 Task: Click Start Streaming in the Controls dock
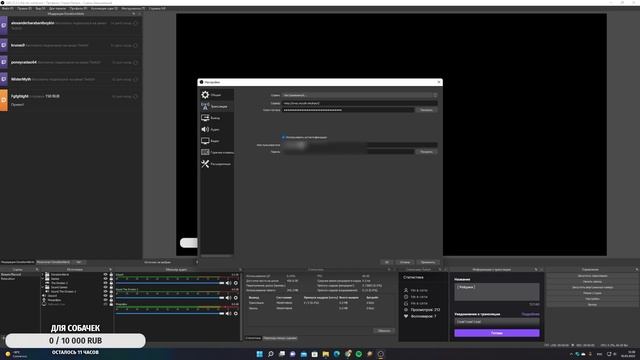click(592, 276)
